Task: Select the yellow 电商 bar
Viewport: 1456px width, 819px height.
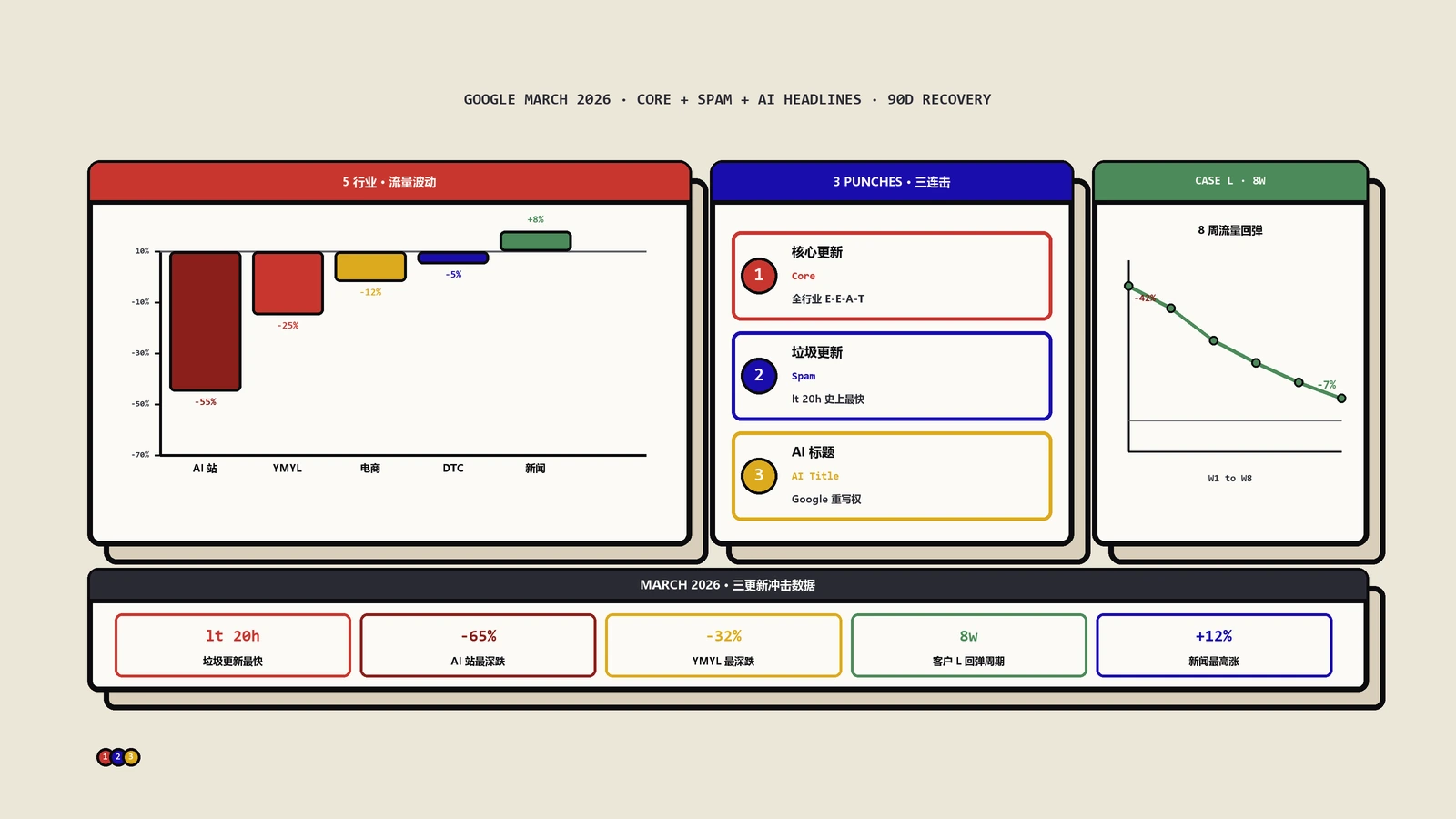Action: tap(370, 267)
